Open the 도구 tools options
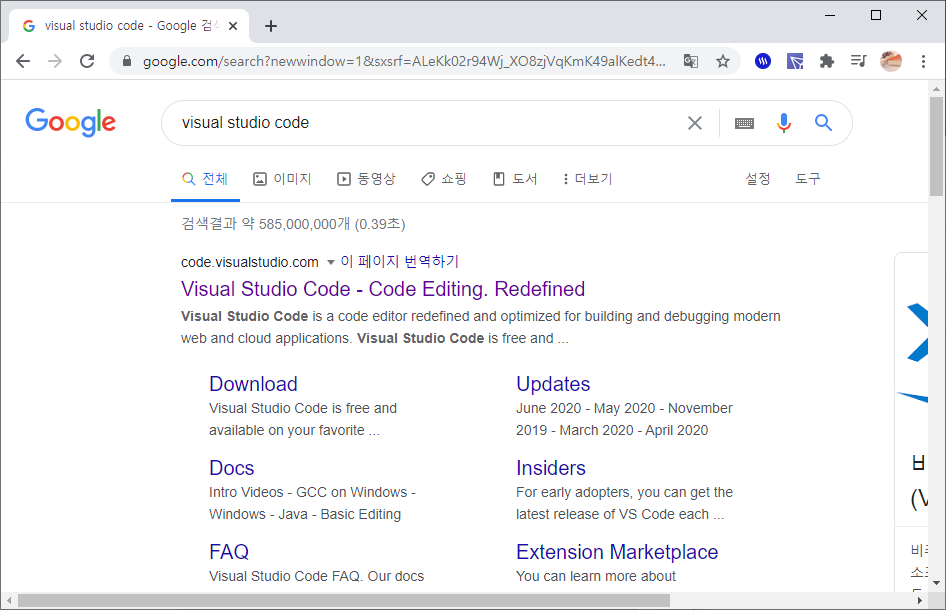946x610 pixels. point(808,179)
